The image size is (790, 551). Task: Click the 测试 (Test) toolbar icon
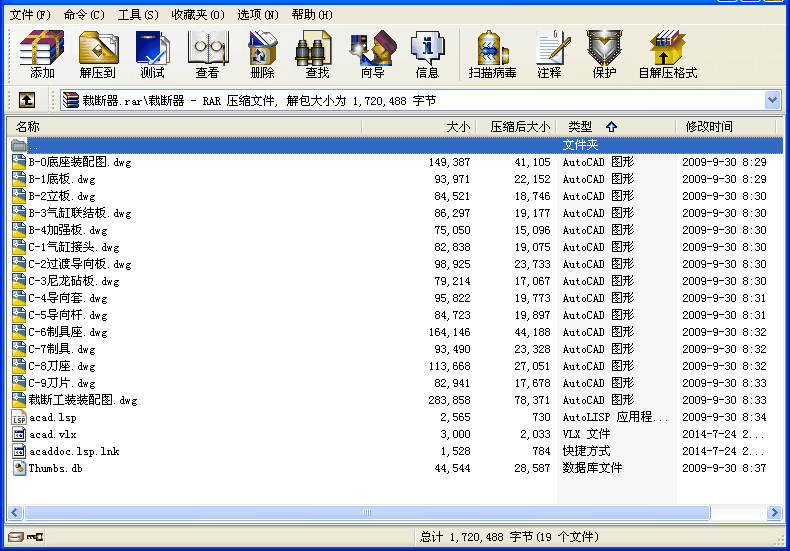pyautogui.click(x=153, y=54)
